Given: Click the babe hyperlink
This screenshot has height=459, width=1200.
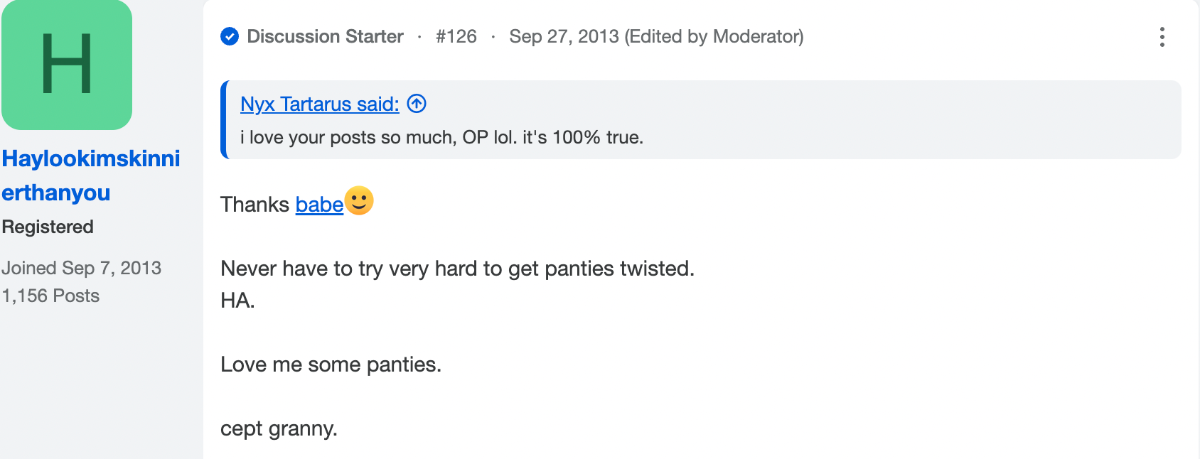Looking at the screenshot, I should point(320,204).
